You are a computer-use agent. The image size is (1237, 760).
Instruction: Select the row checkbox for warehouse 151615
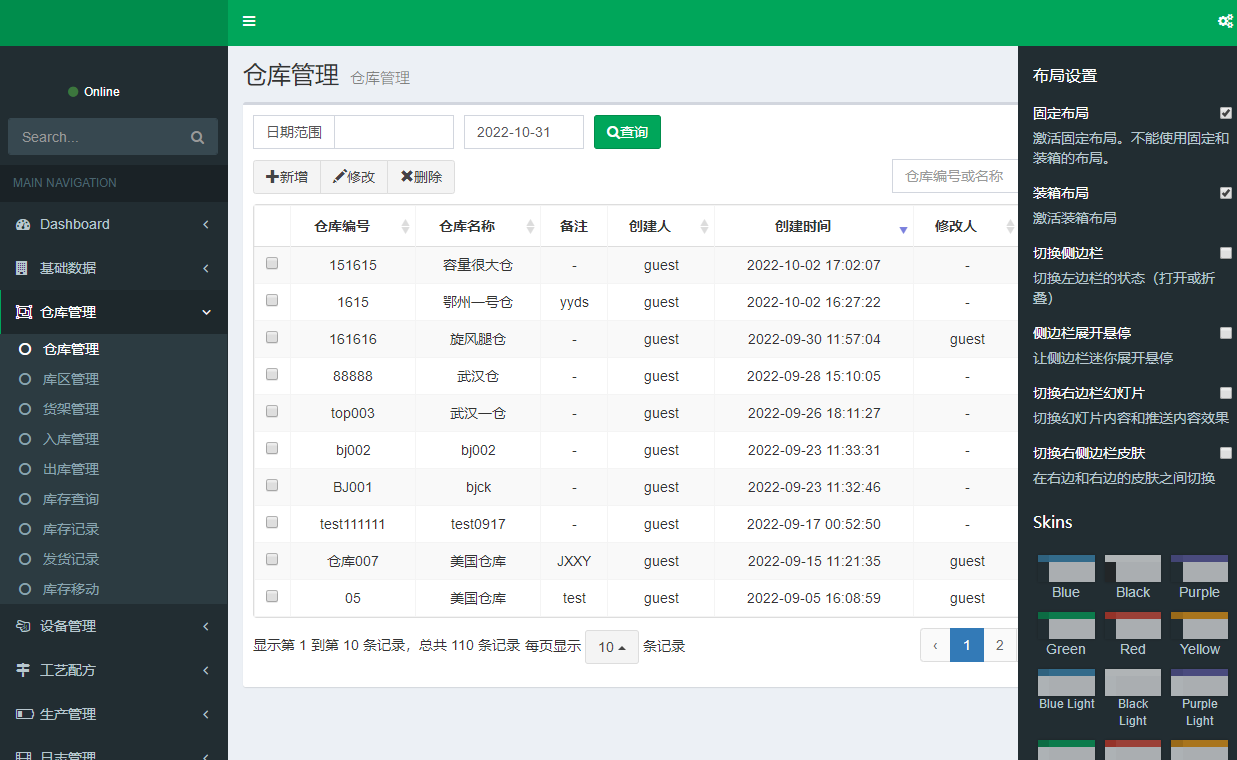pyautogui.click(x=272, y=264)
